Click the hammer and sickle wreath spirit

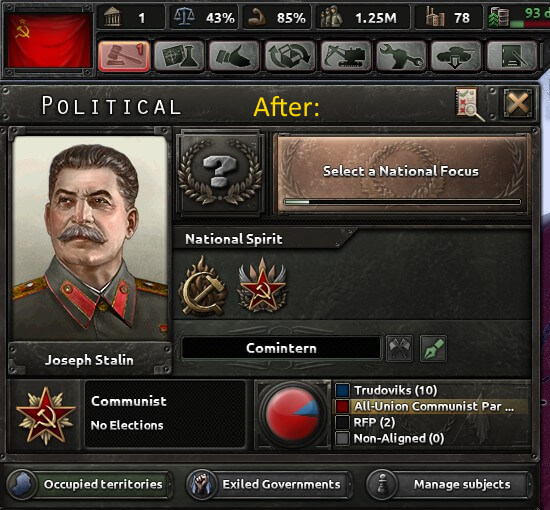pos(203,286)
